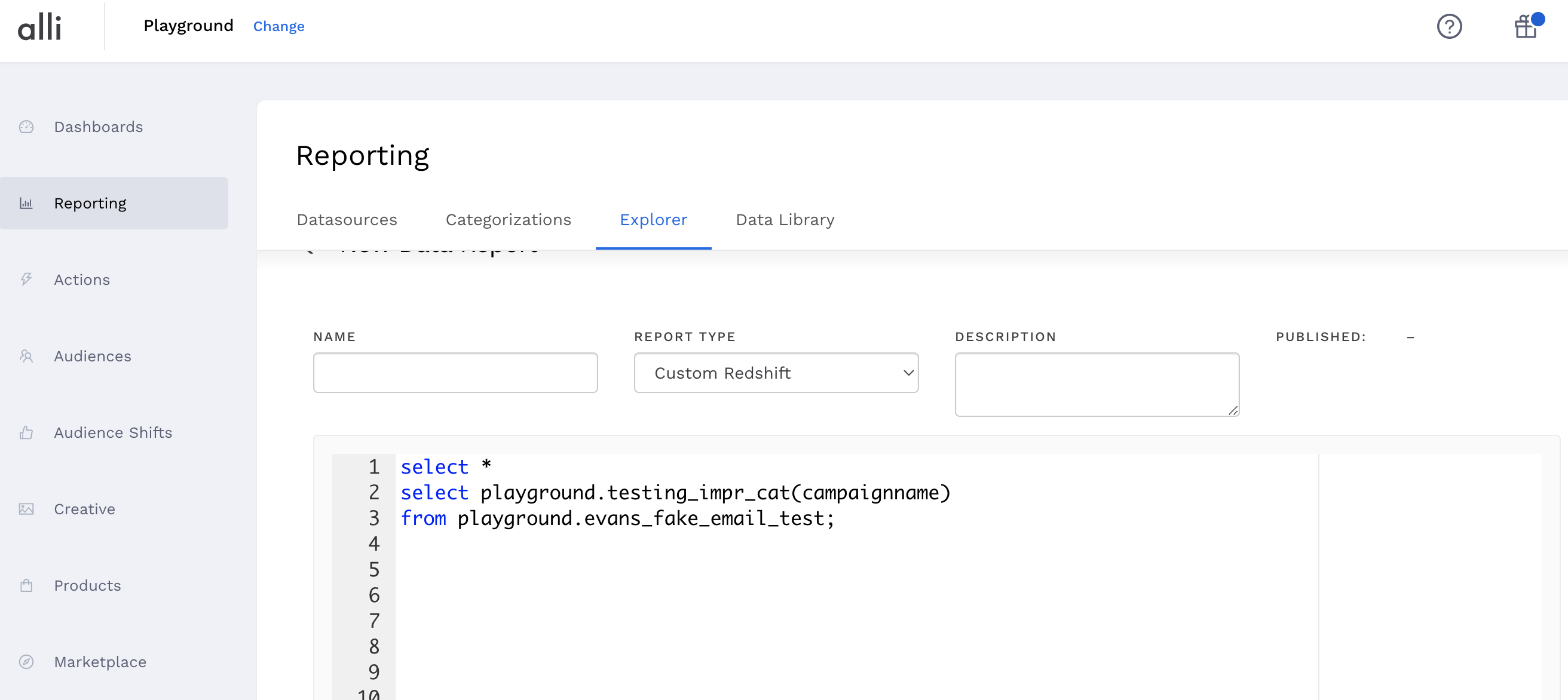This screenshot has width=1568, height=700.
Task: Open the help question mark icon
Action: (x=1449, y=27)
